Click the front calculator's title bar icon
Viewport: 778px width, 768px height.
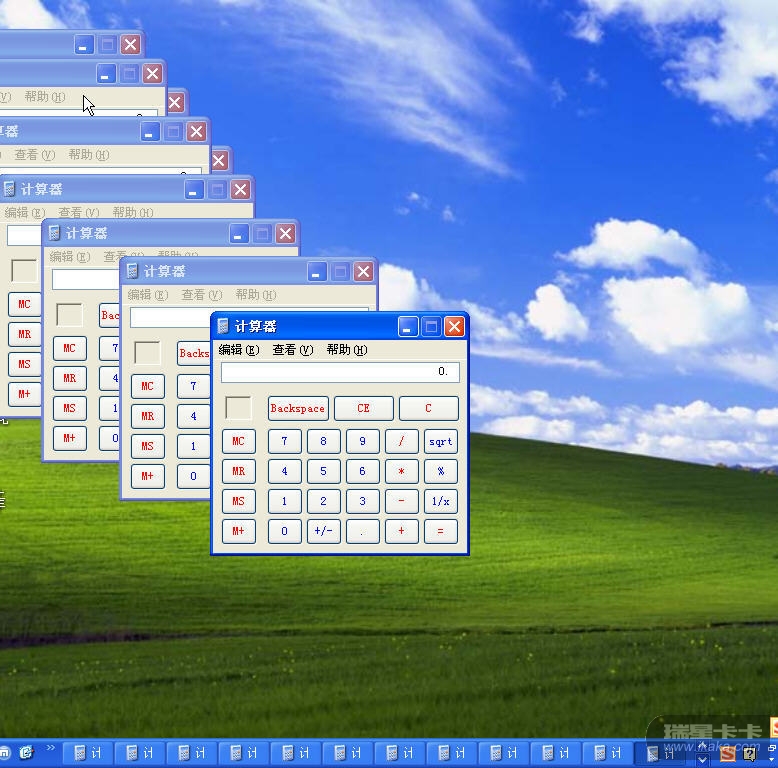coord(223,326)
